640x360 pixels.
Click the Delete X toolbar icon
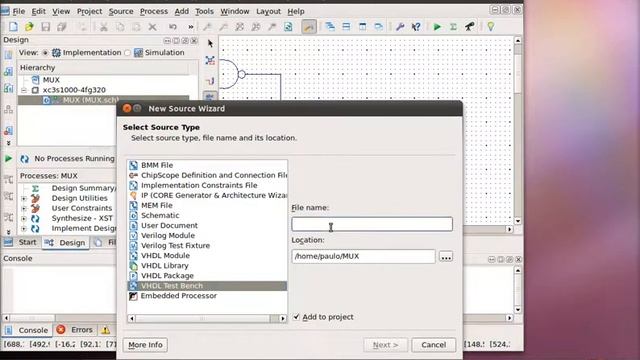(x=152, y=27)
